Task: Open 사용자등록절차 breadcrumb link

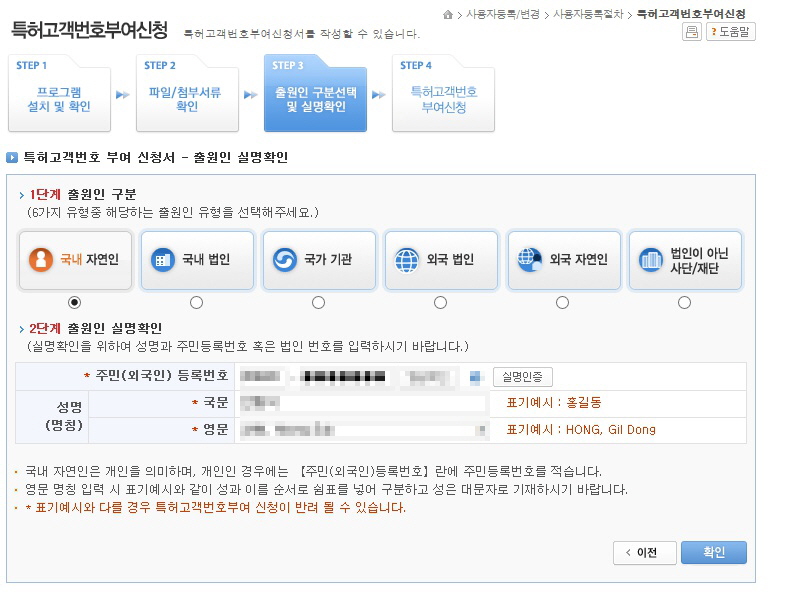Action: (x=588, y=15)
